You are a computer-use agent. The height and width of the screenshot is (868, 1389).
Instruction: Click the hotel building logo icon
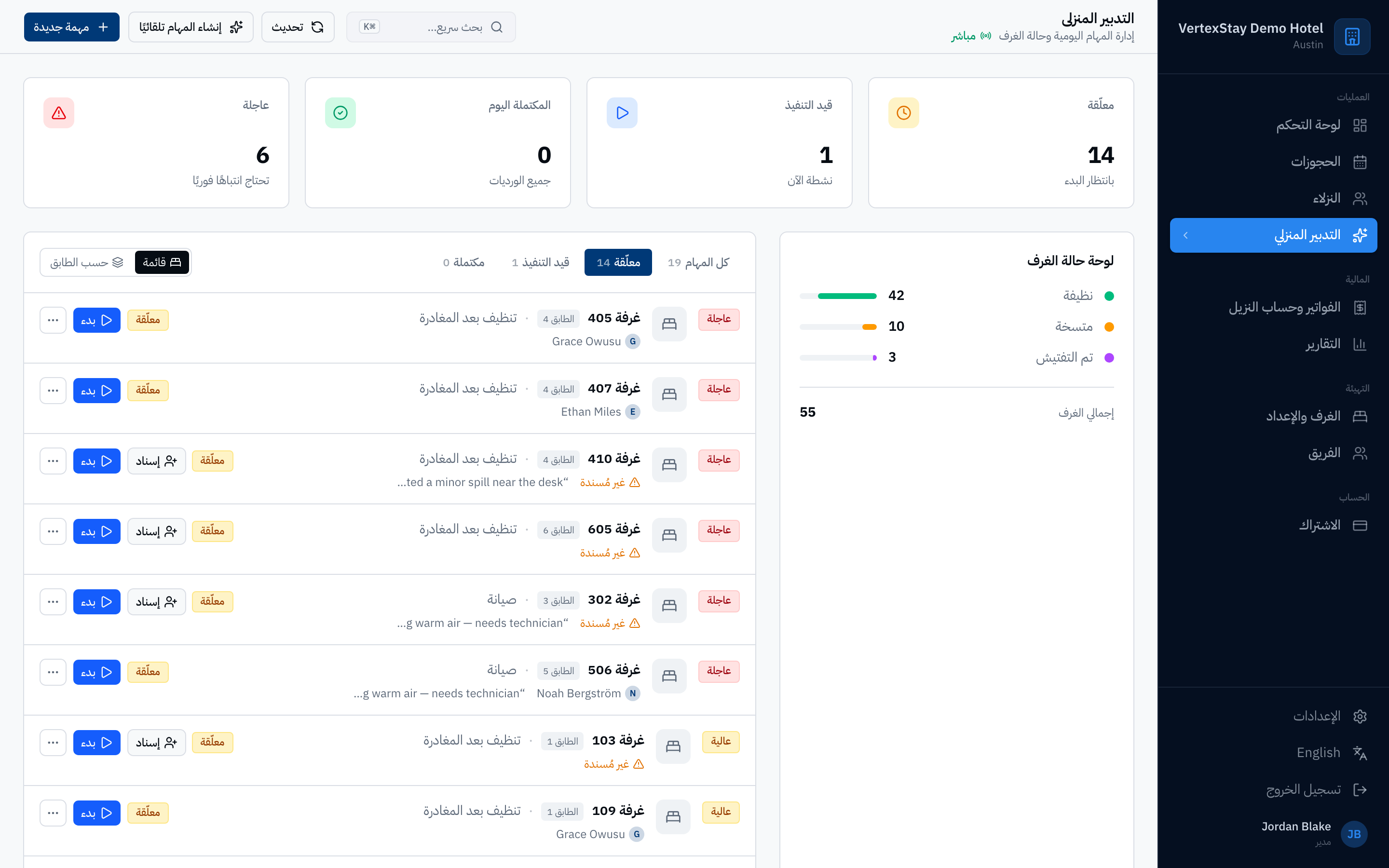coord(1352,37)
